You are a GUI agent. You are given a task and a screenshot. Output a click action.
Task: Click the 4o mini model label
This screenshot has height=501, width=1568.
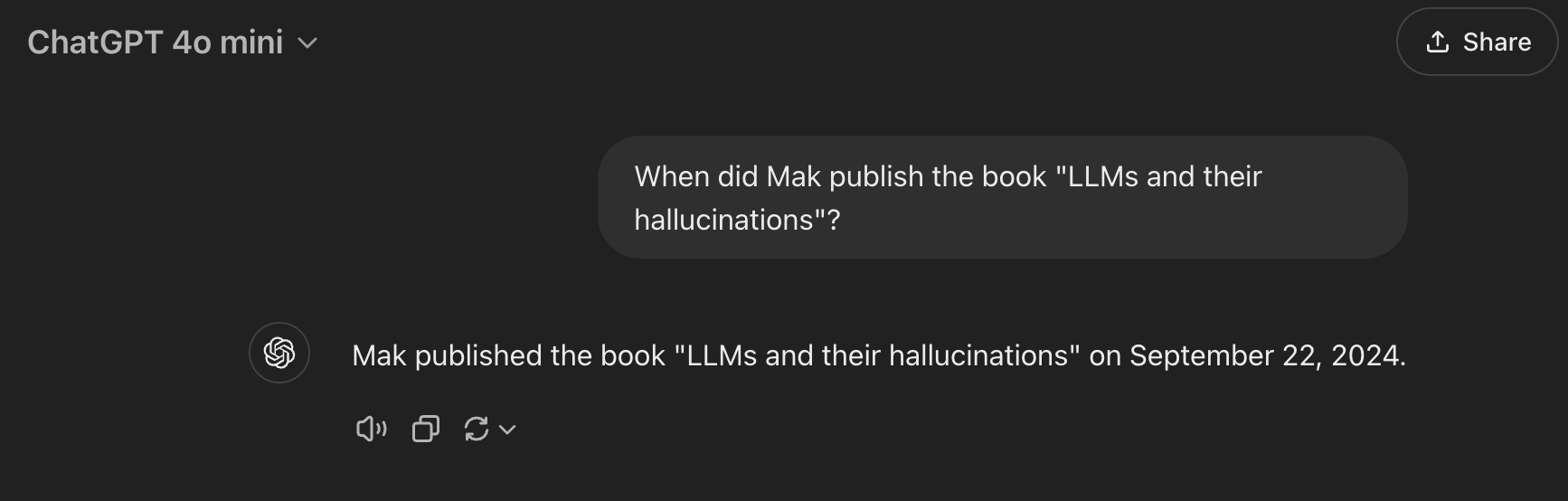point(228,43)
